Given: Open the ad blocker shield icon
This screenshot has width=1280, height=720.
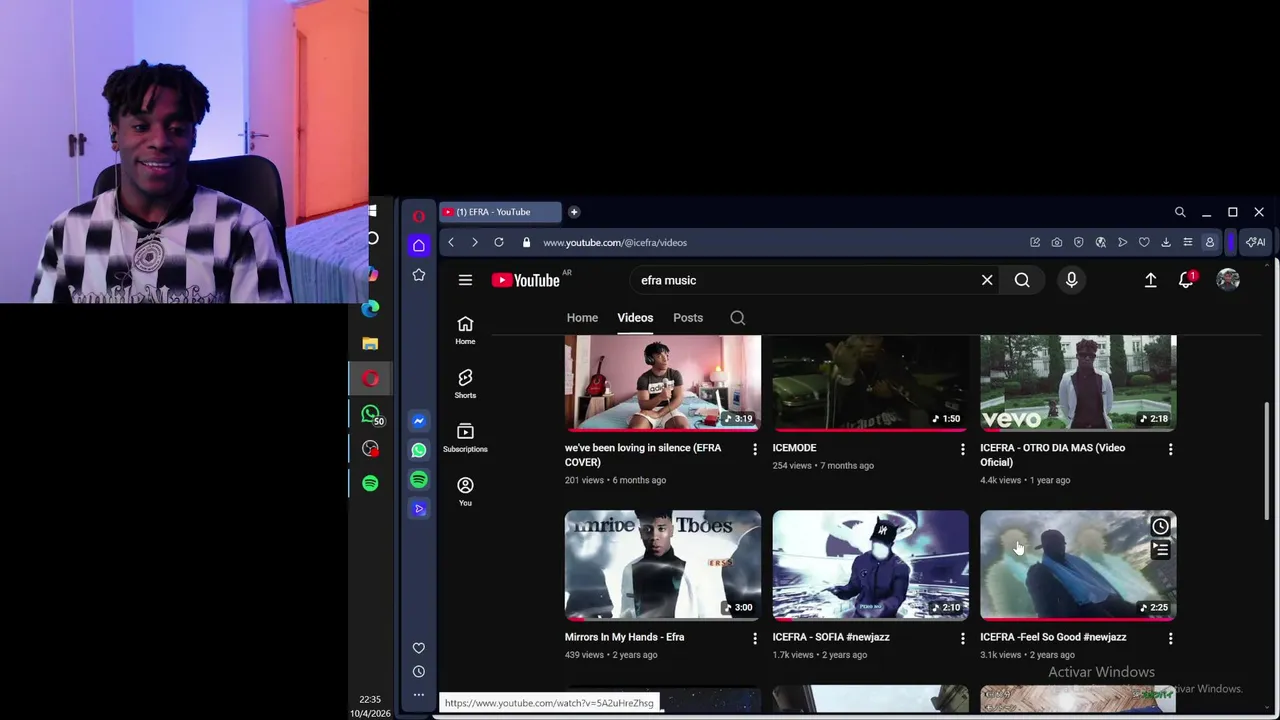Looking at the screenshot, I should 1078,242.
